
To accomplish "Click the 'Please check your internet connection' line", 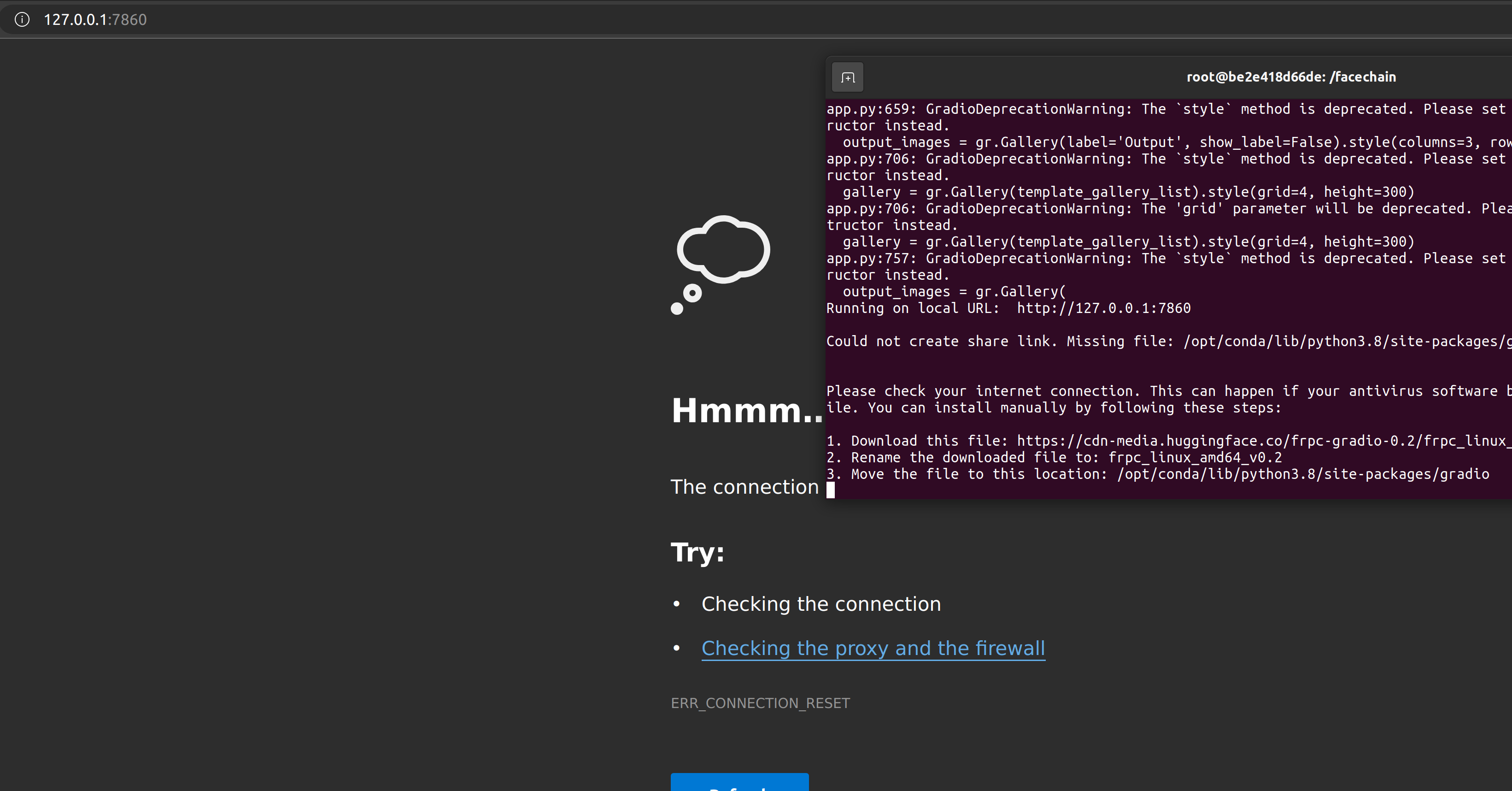I will [1169, 391].
